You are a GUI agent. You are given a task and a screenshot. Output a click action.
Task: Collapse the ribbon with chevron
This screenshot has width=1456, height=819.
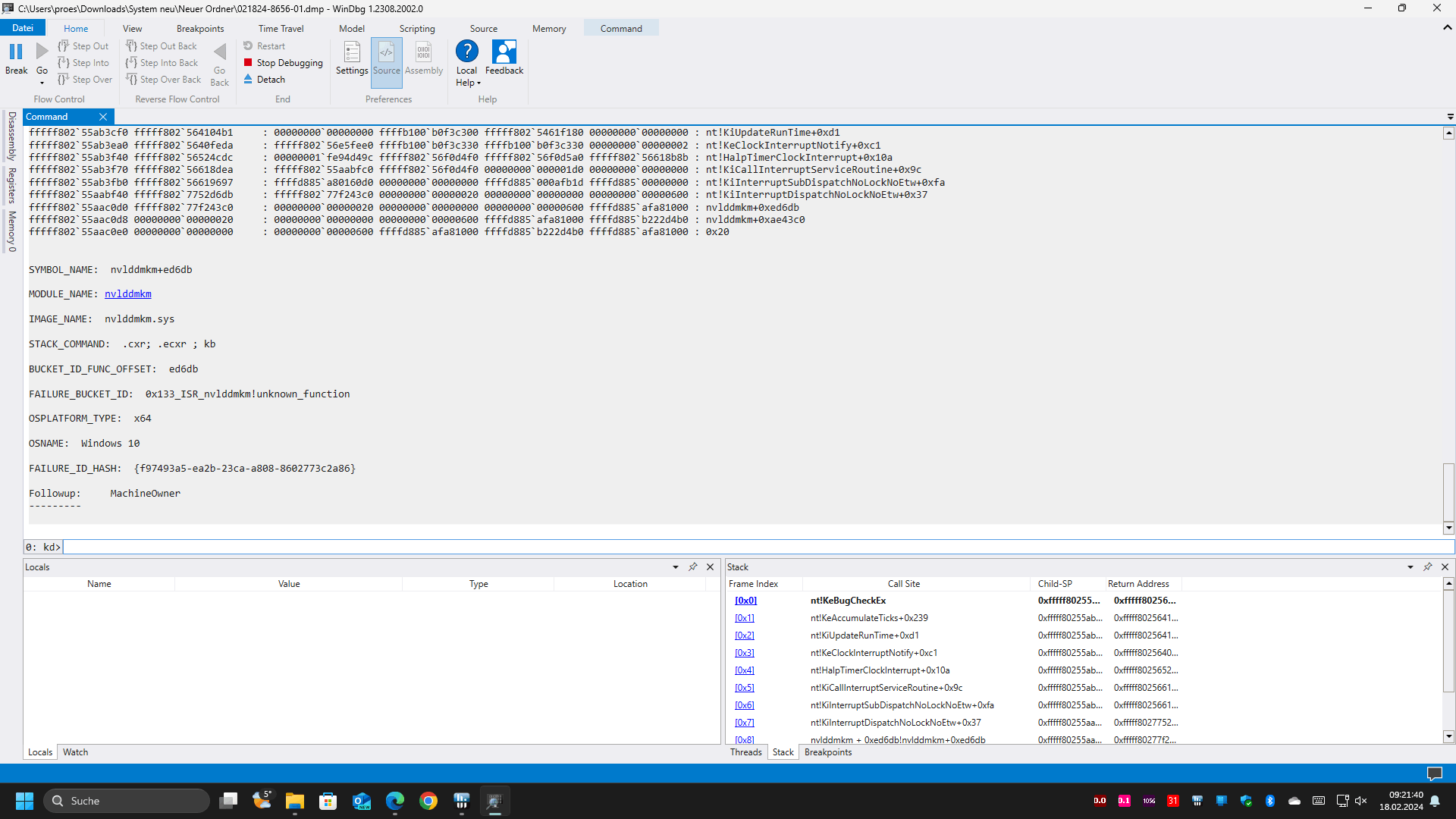(1447, 27)
